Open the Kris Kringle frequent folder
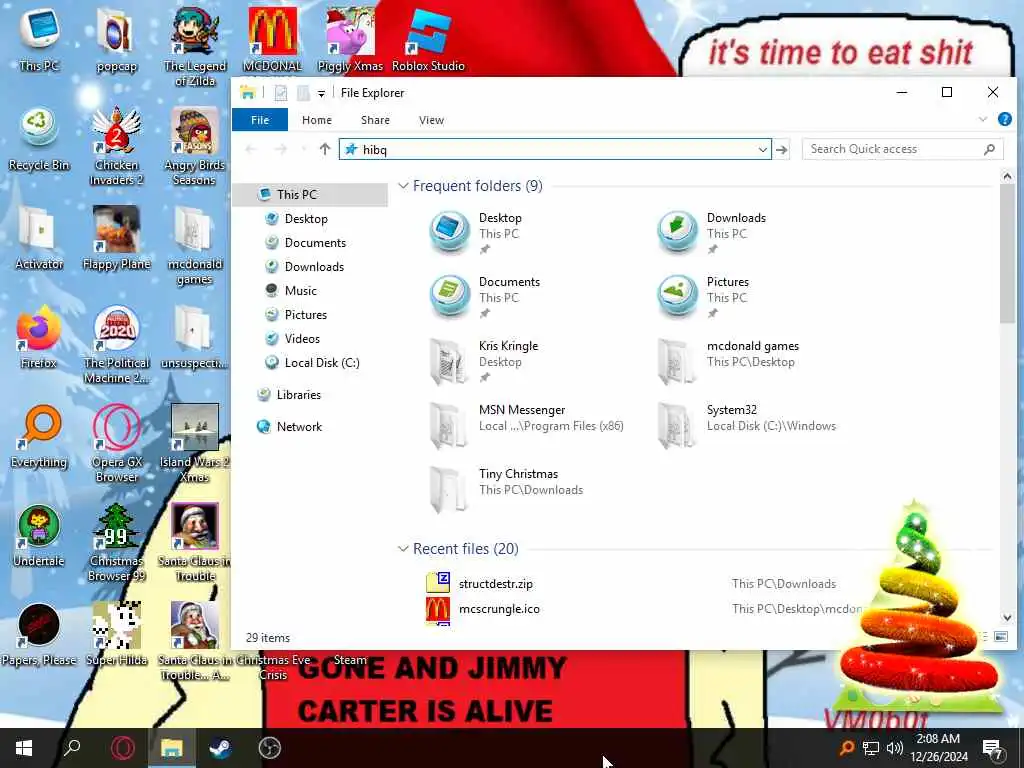This screenshot has height=768, width=1024. [x=487, y=361]
